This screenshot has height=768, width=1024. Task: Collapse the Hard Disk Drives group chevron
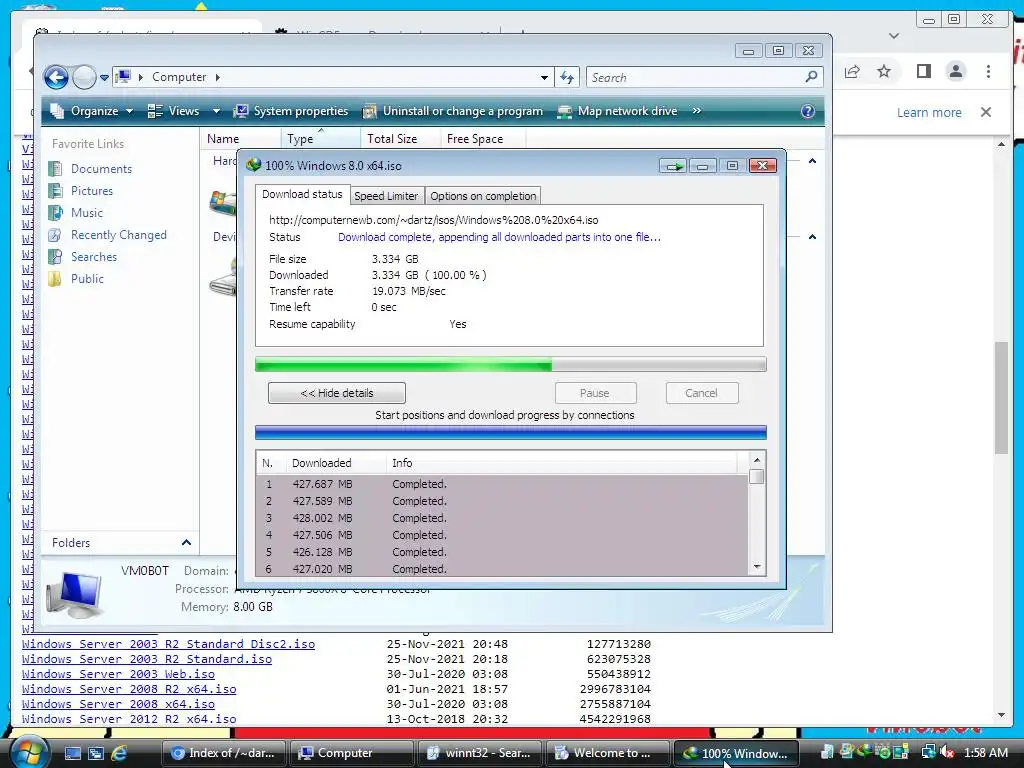(812, 161)
